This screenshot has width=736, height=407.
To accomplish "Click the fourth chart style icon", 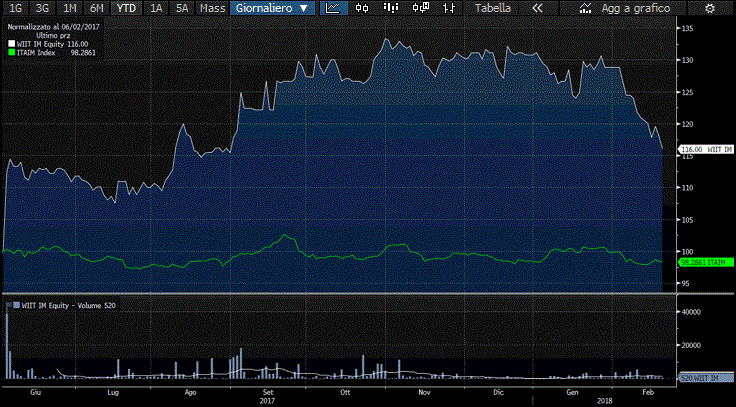I will [x=421, y=8].
